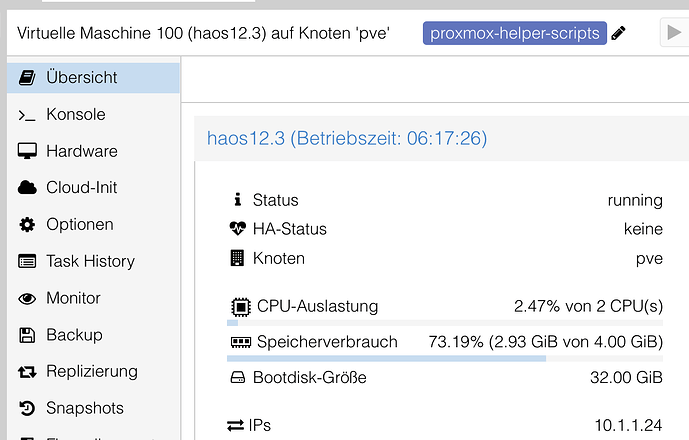Click the CPU-Auslastung progress bar

445,323
